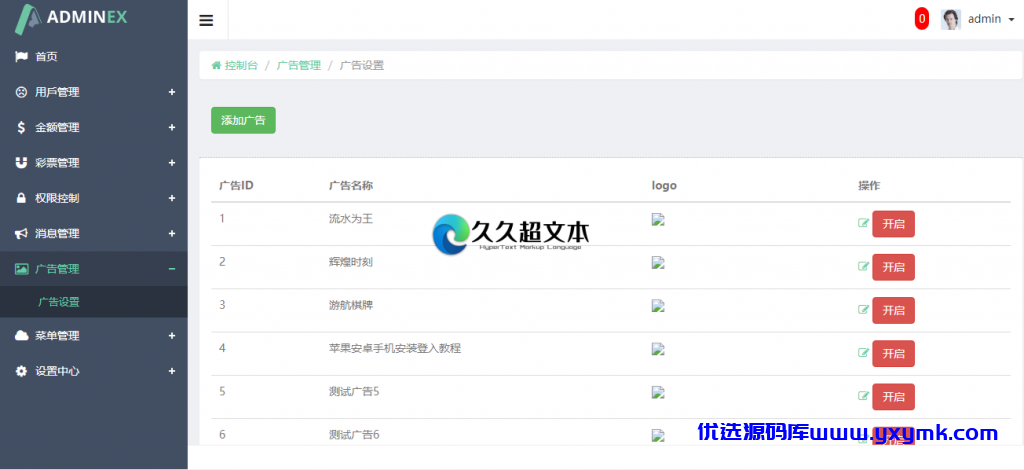Expand 设置中心 with its plus sign

coord(172,371)
